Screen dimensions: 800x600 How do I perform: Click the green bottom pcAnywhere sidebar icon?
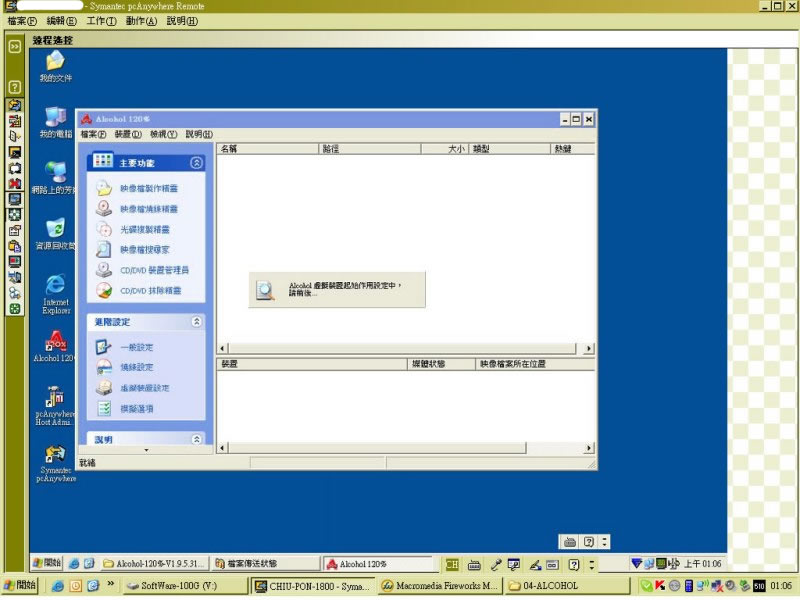pyautogui.click(x=15, y=309)
